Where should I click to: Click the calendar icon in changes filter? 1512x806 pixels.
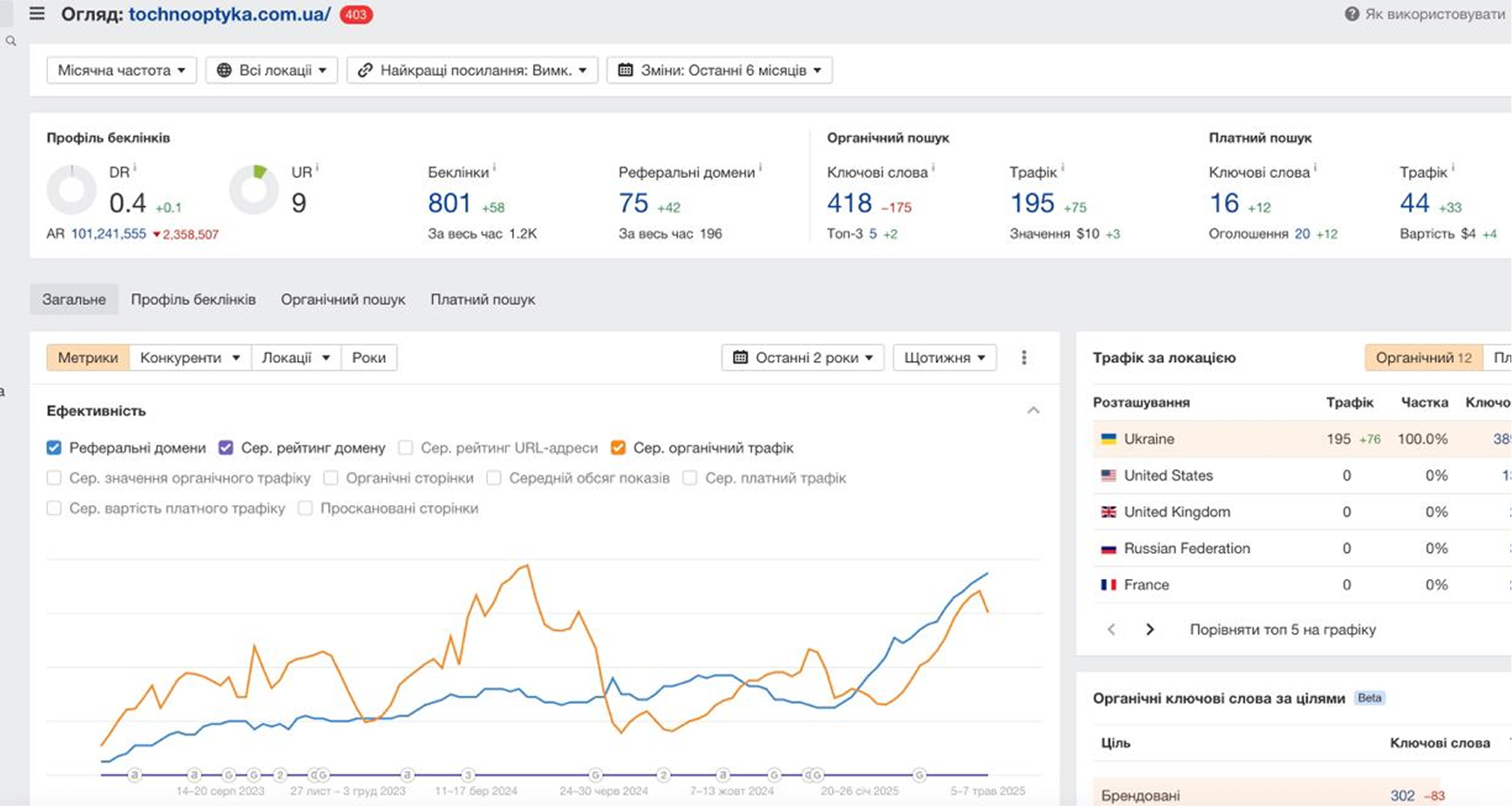pyautogui.click(x=626, y=70)
